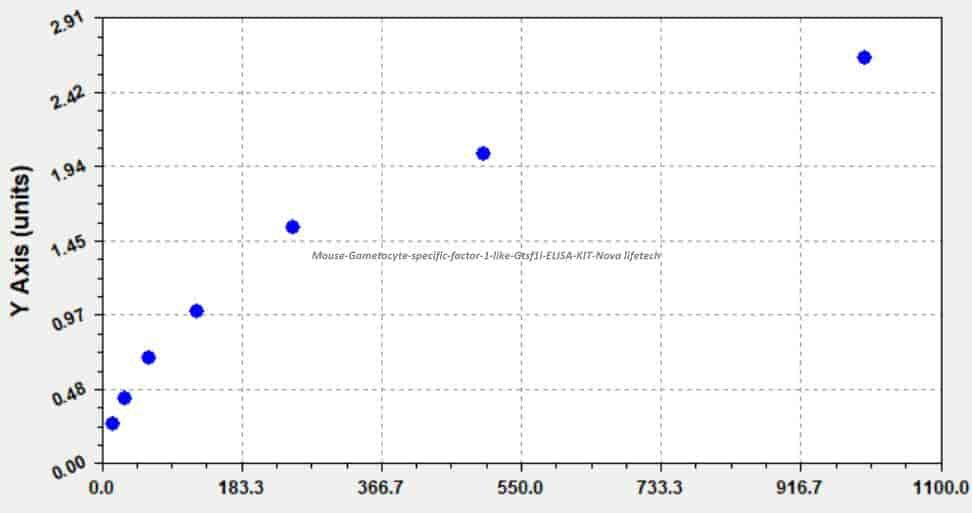
Task: Click the data point near x 500
Action: tap(483, 154)
